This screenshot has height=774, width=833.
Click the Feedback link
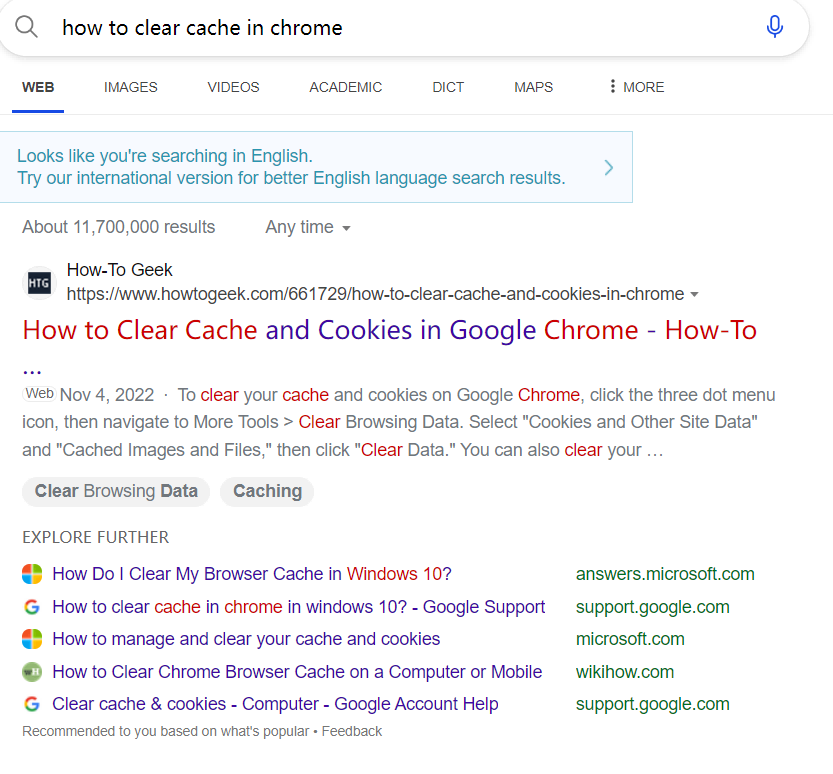tap(352, 732)
